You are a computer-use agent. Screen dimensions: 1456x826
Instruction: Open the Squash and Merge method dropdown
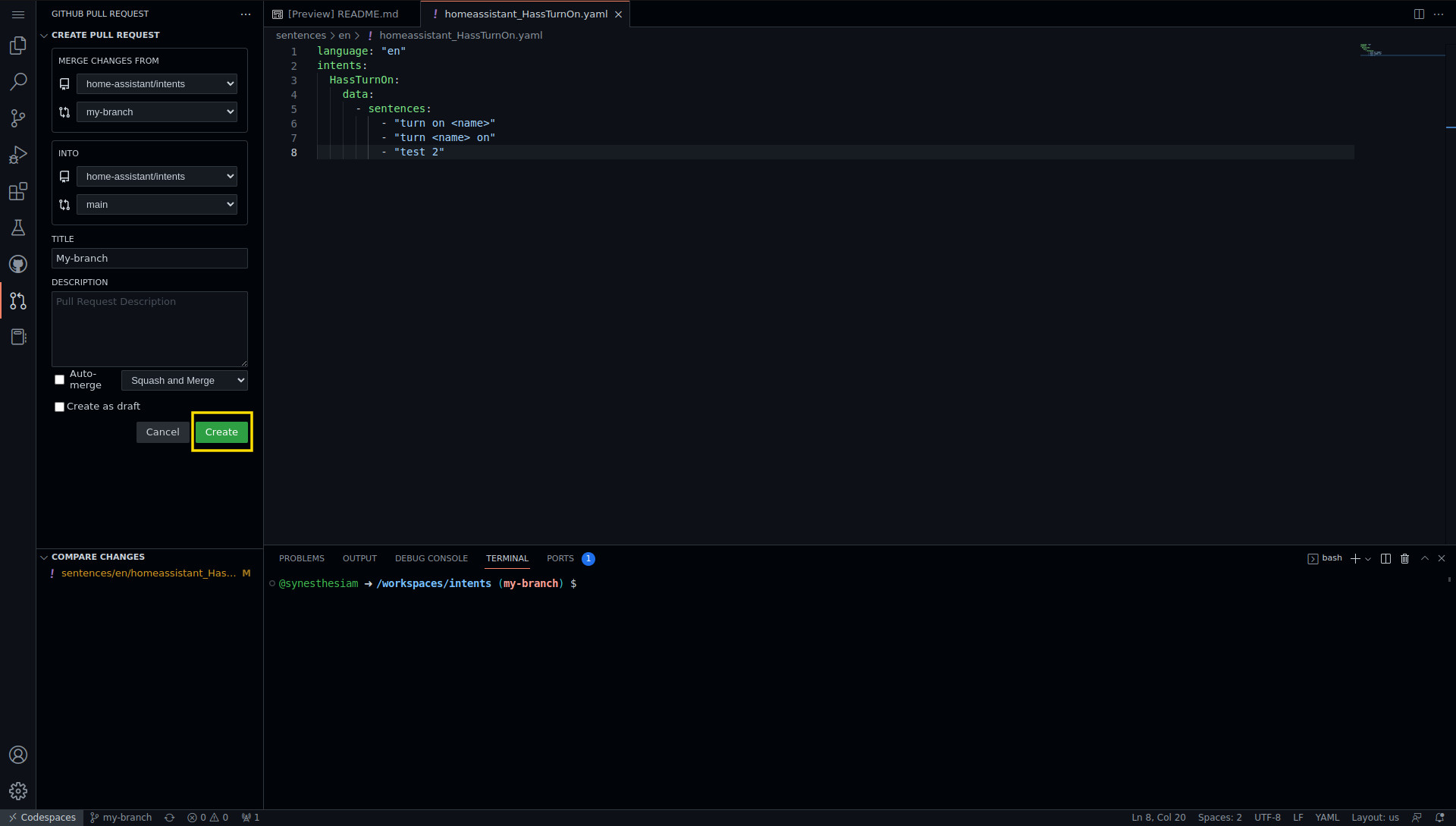tap(185, 380)
